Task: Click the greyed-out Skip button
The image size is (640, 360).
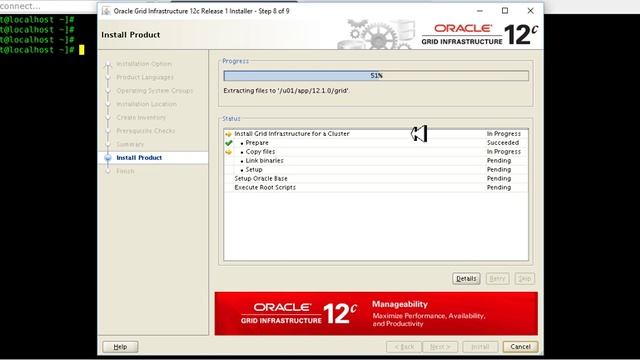Action: [x=524, y=278]
